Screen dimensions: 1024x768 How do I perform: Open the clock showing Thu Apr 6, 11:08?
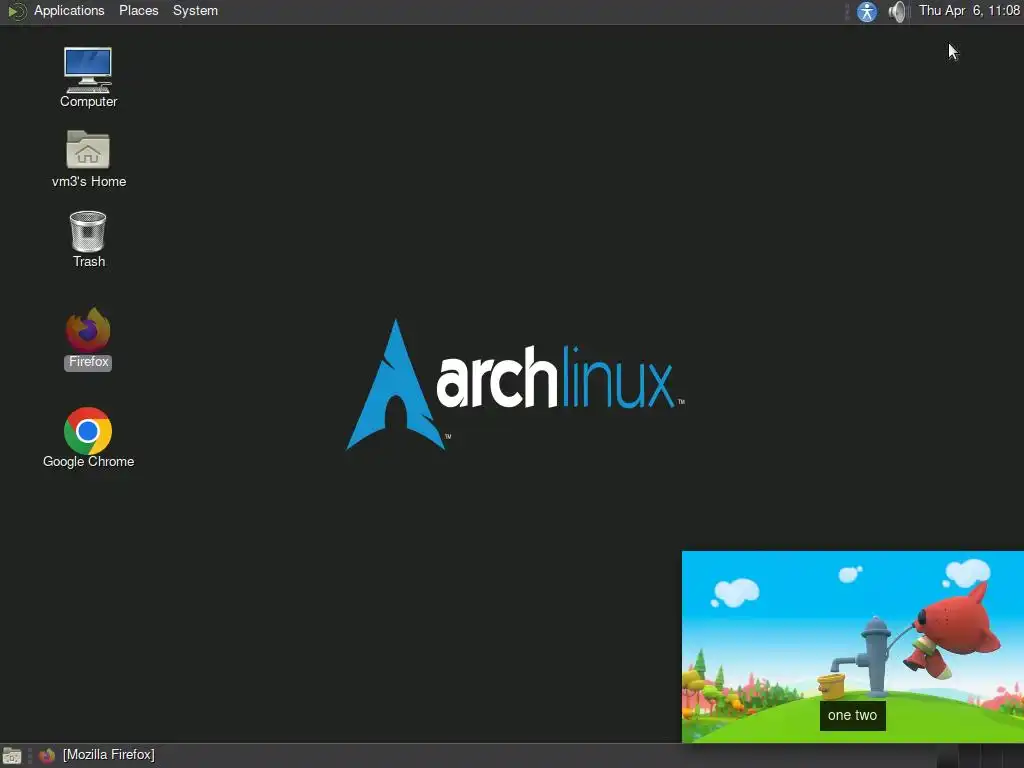969,10
